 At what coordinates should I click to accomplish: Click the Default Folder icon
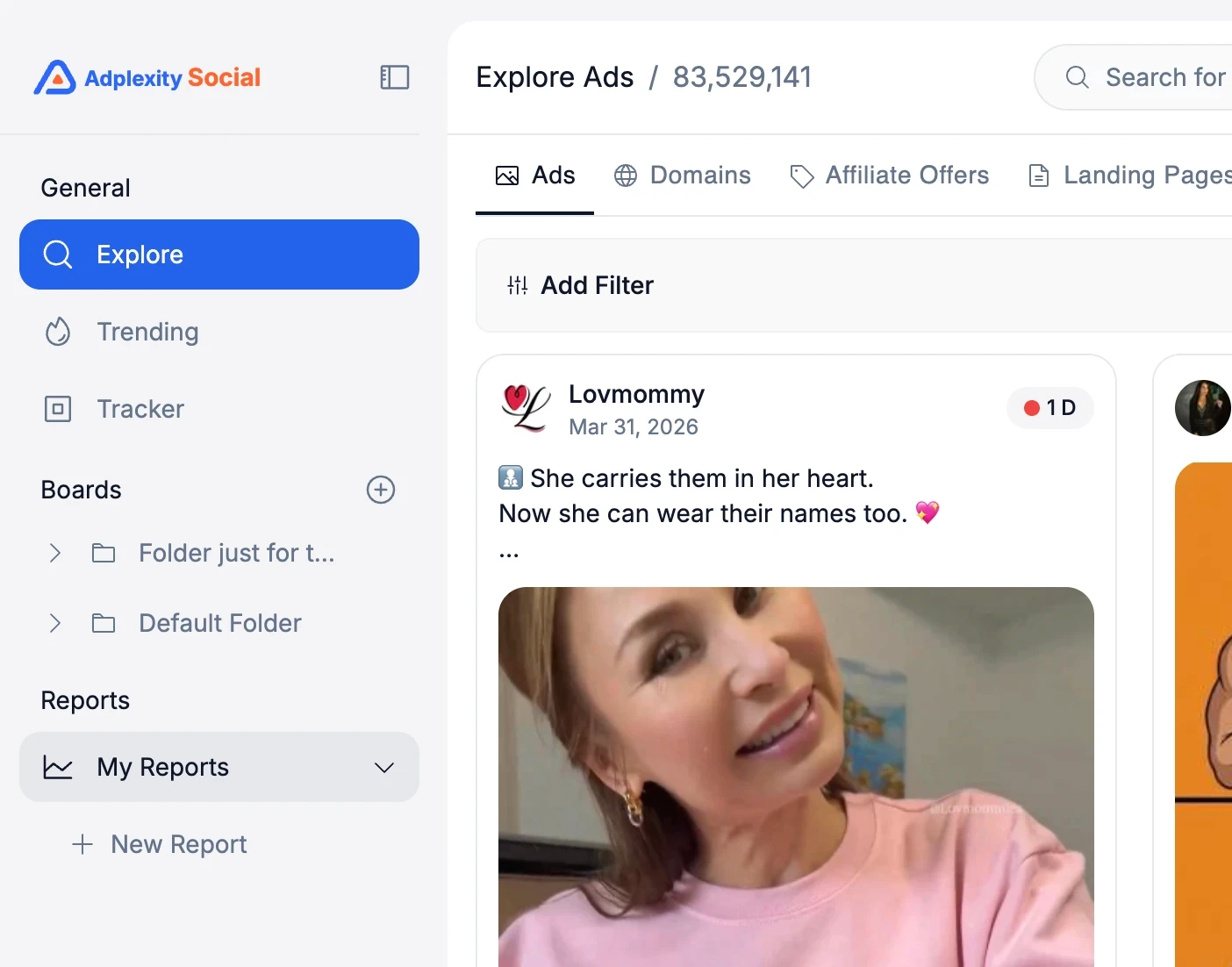coord(104,623)
